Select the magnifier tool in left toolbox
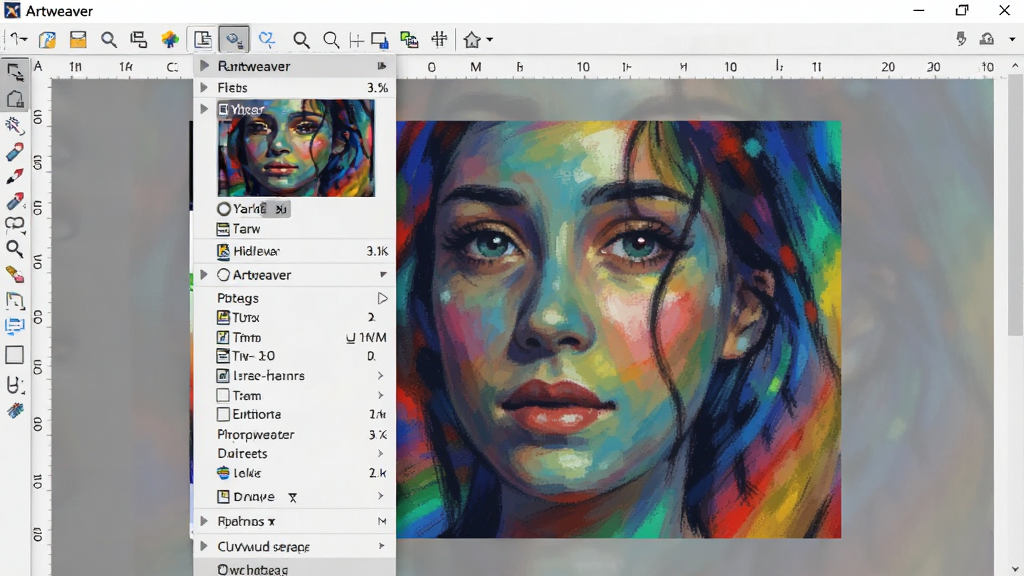 [14, 249]
